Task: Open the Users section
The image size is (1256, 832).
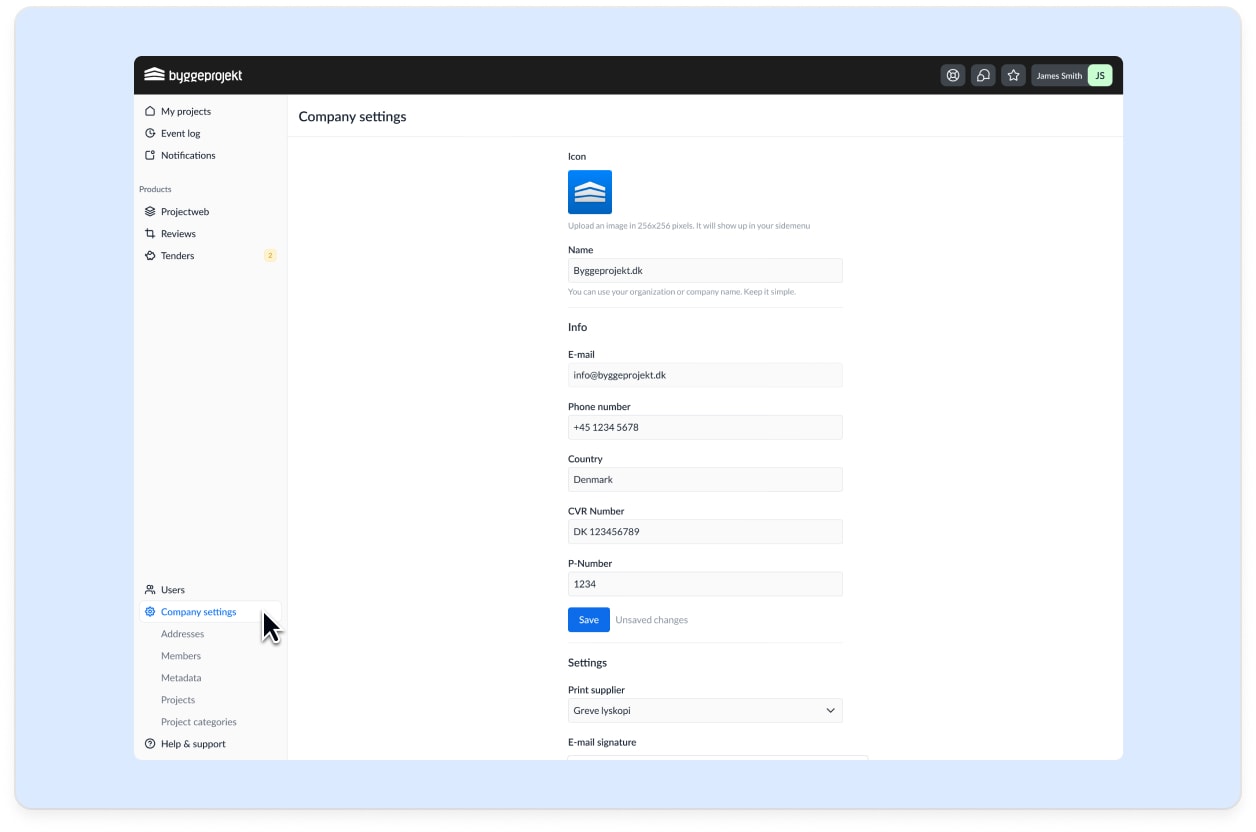Action: pyautogui.click(x=172, y=590)
